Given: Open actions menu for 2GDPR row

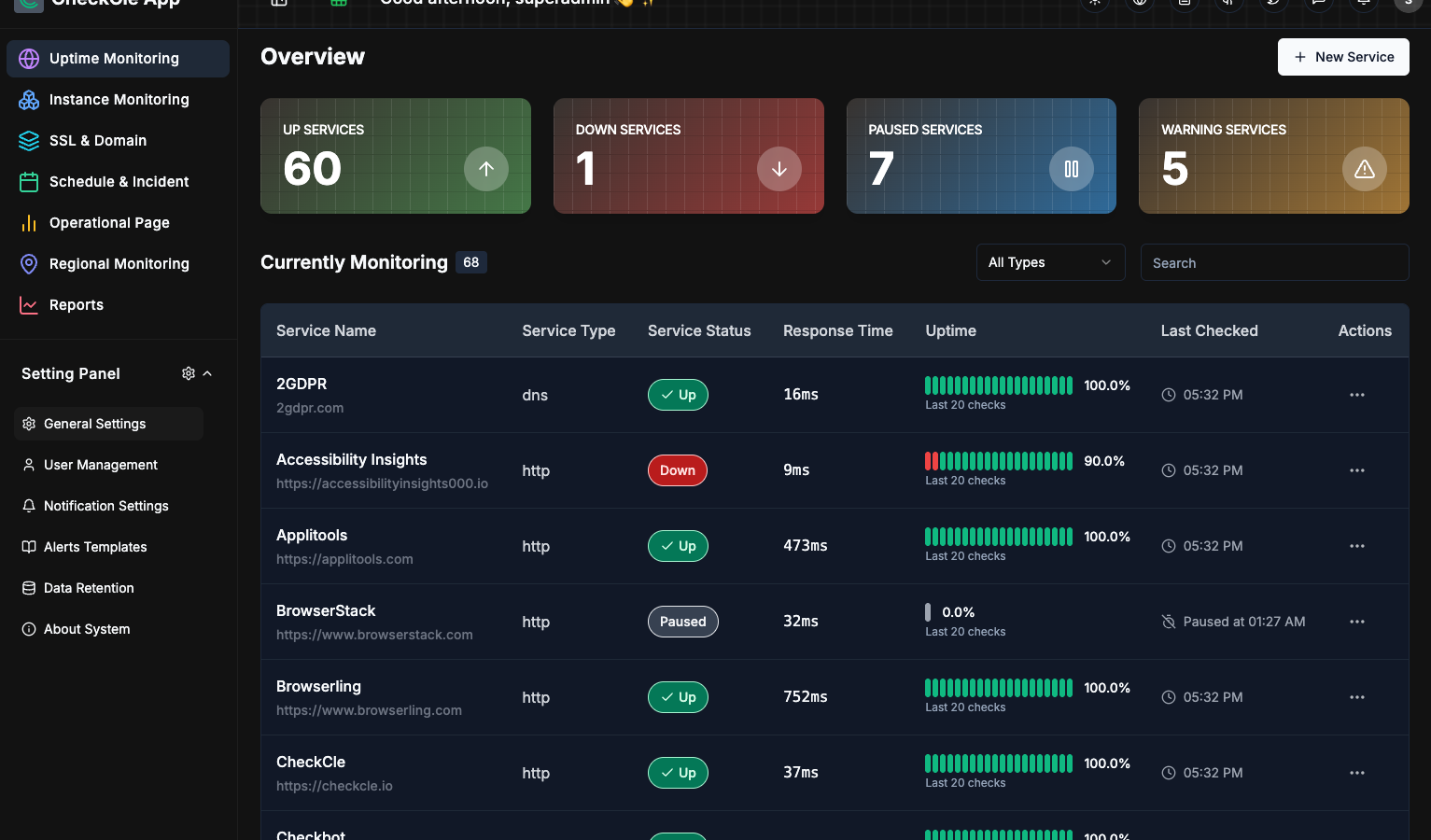Looking at the screenshot, I should coord(1357,395).
